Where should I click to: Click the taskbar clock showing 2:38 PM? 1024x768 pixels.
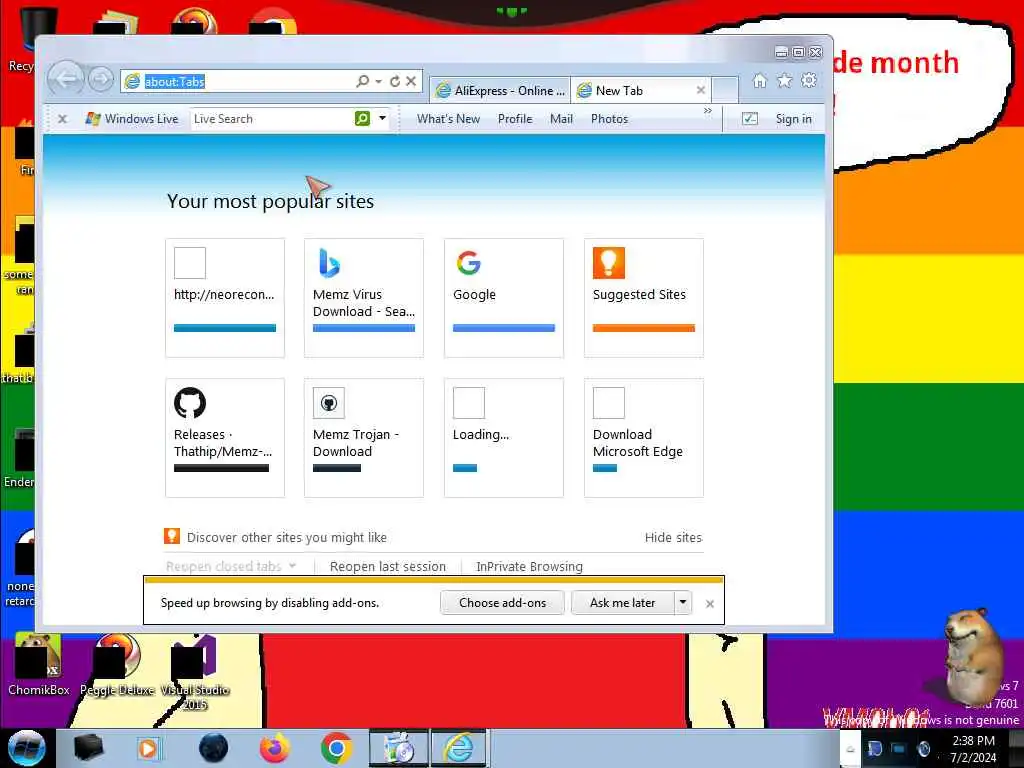click(973, 749)
